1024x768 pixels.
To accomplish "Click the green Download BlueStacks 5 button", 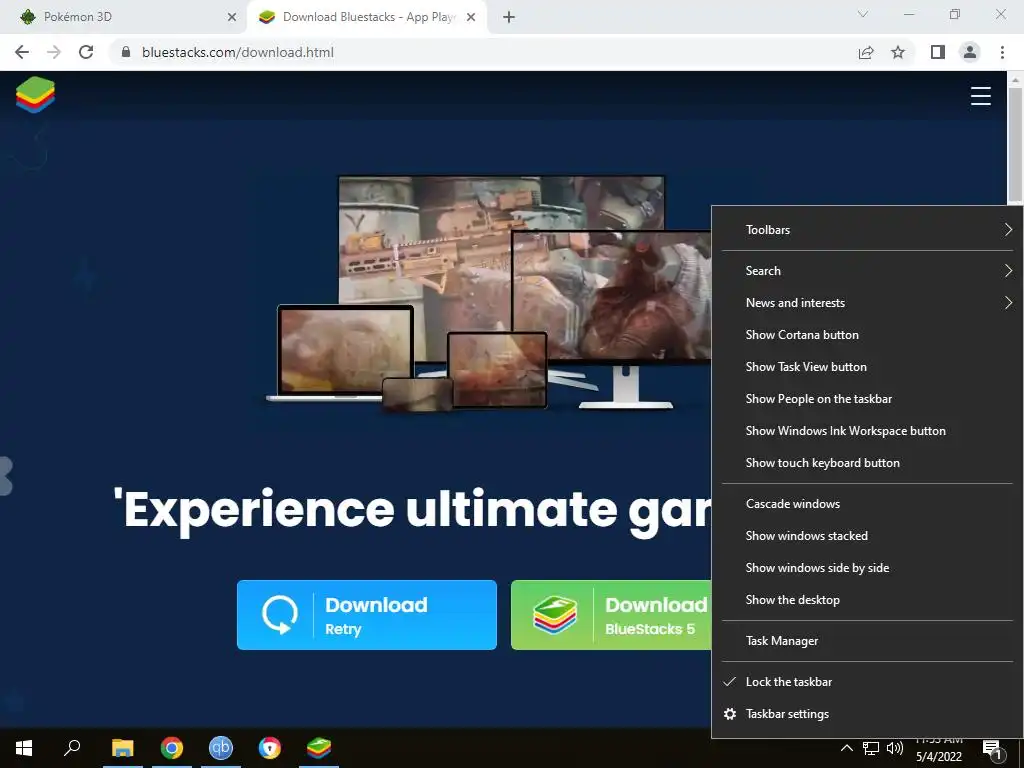I will click(x=611, y=615).
